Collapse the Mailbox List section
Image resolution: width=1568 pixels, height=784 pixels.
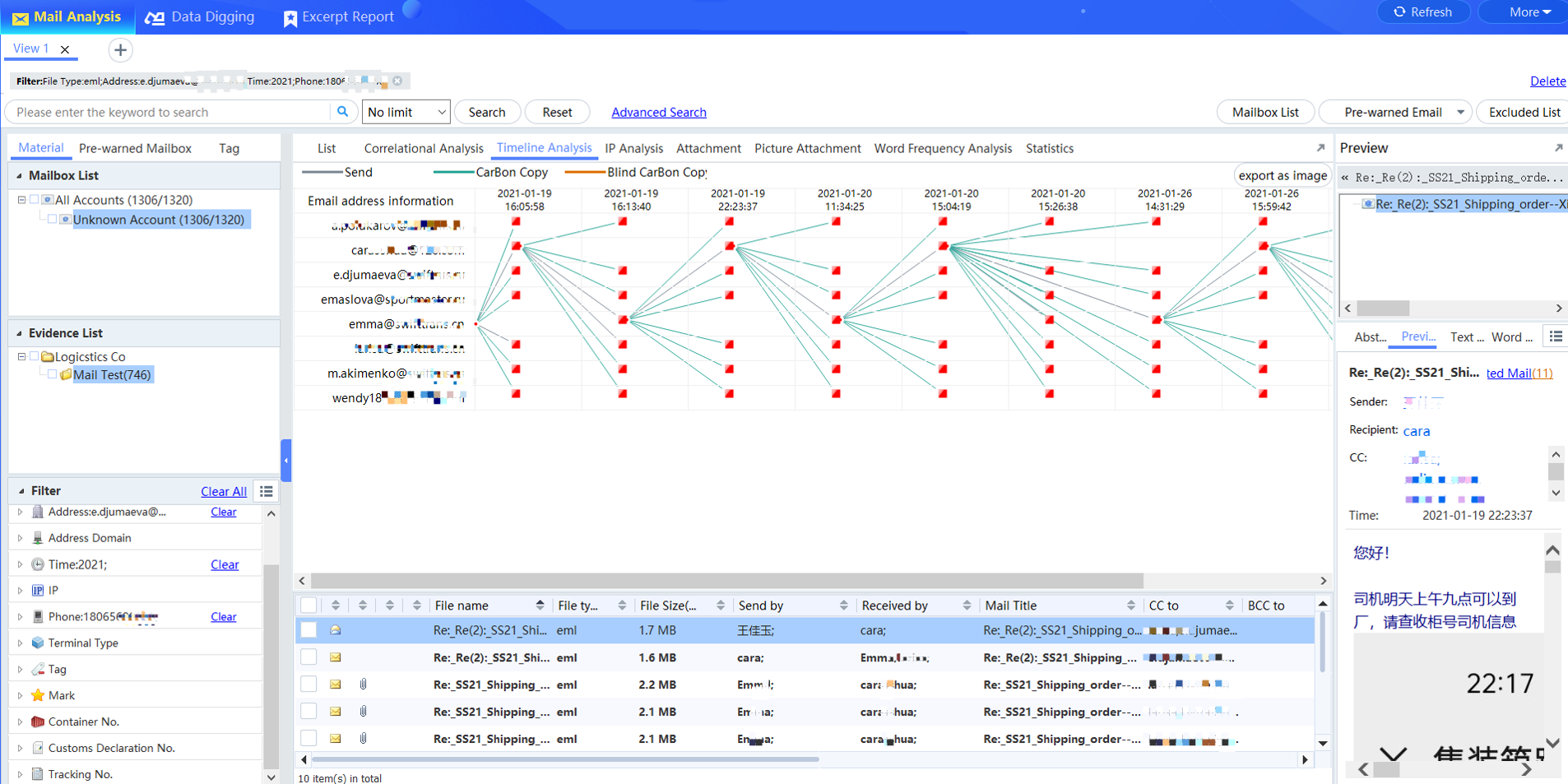20,175
